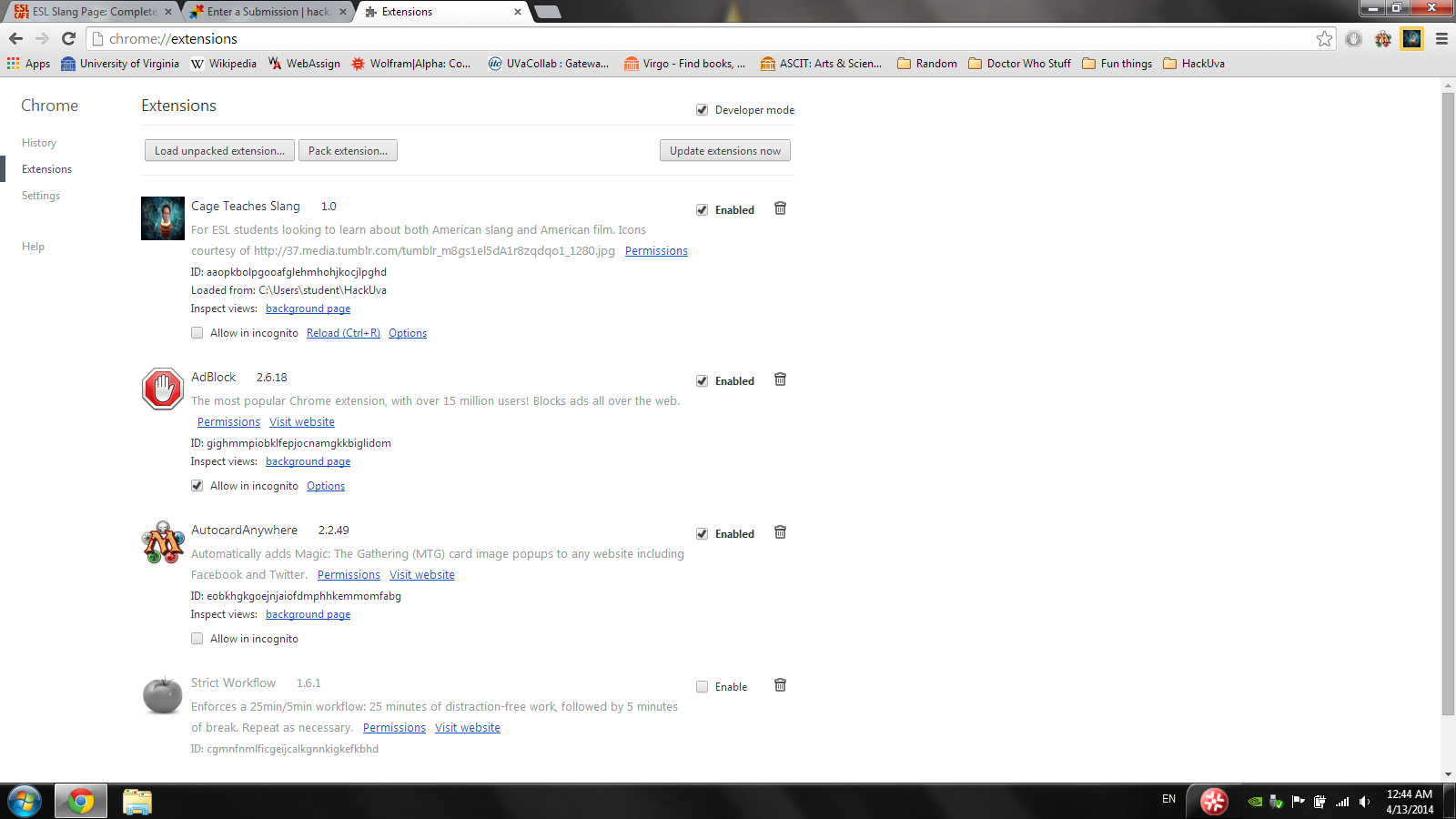Click the Pack extension button
This screenshot has width=1456, height=819.
click(348, 150)
